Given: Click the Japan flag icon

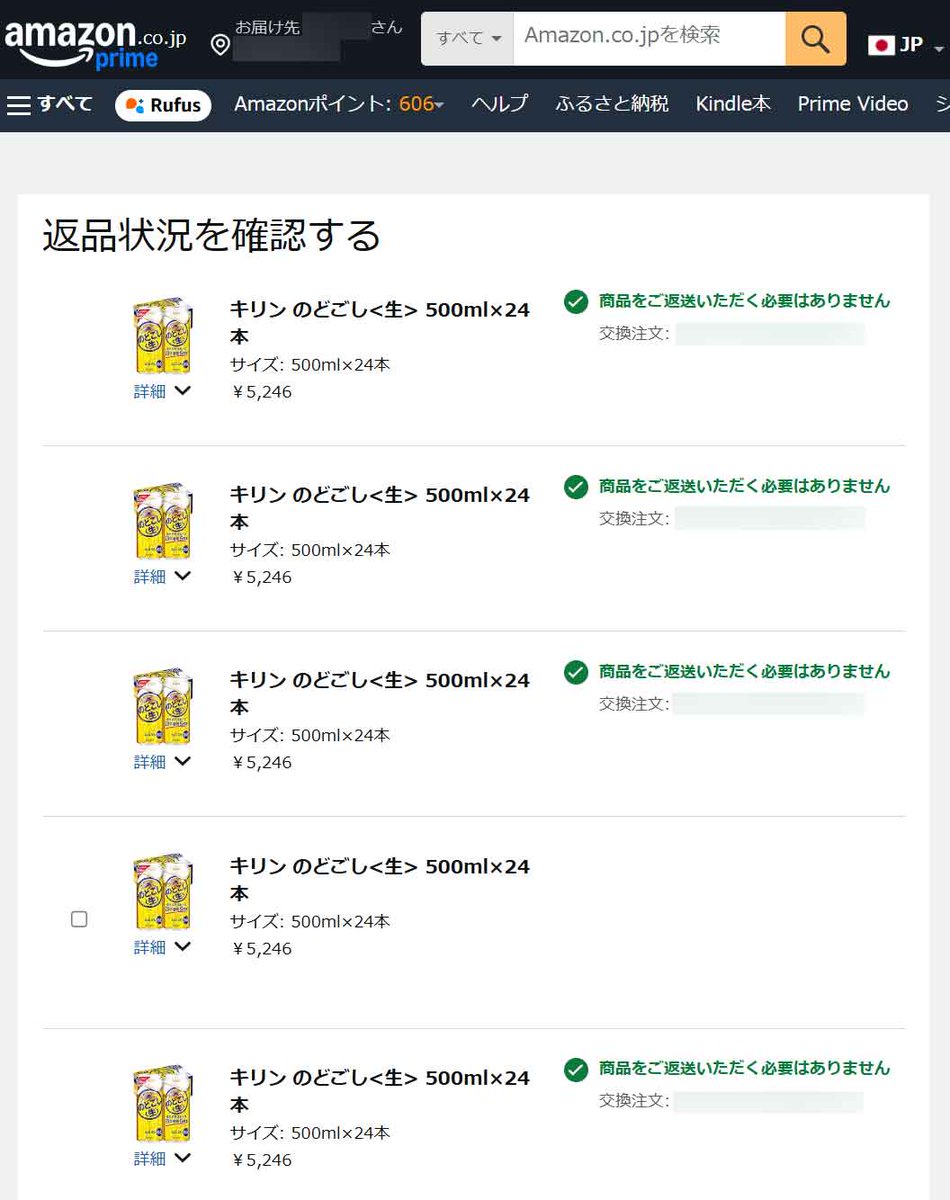Looking at the screenshot, I should click(x=881, y=45).
